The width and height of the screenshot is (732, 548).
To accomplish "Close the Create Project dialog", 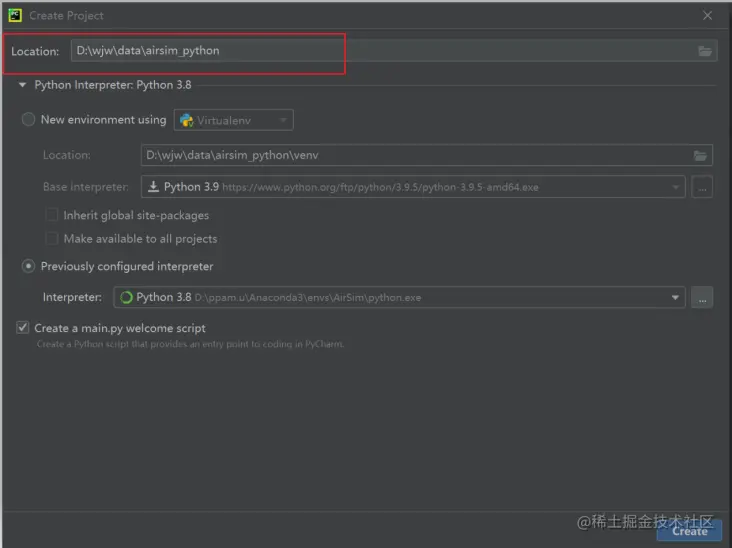I will point(707,15).
